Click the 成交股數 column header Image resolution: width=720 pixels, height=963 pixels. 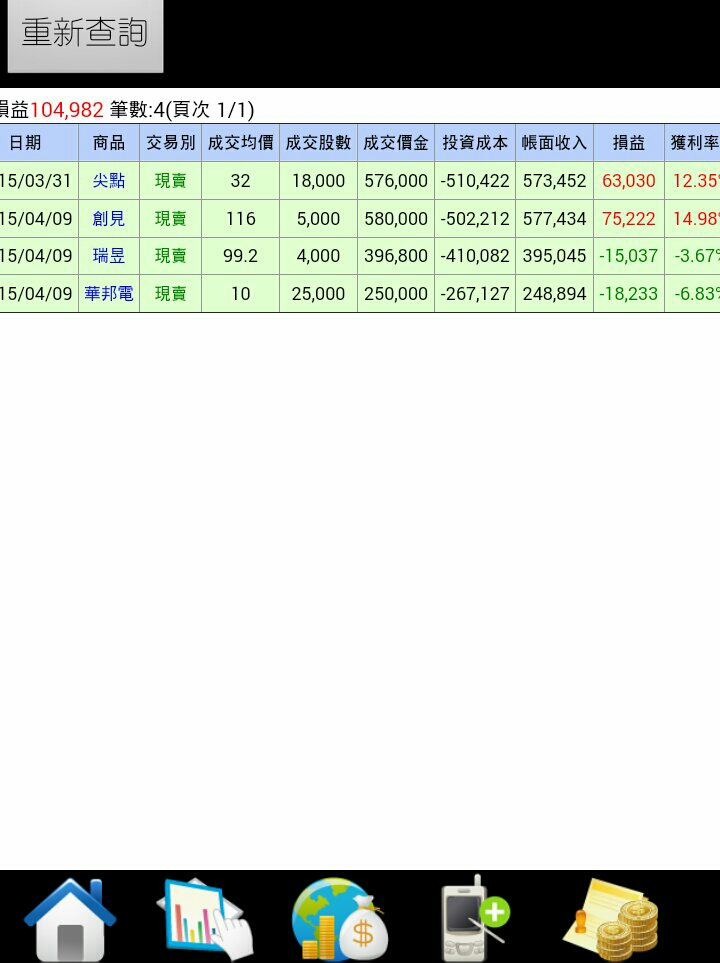click(x=318, y=142)
